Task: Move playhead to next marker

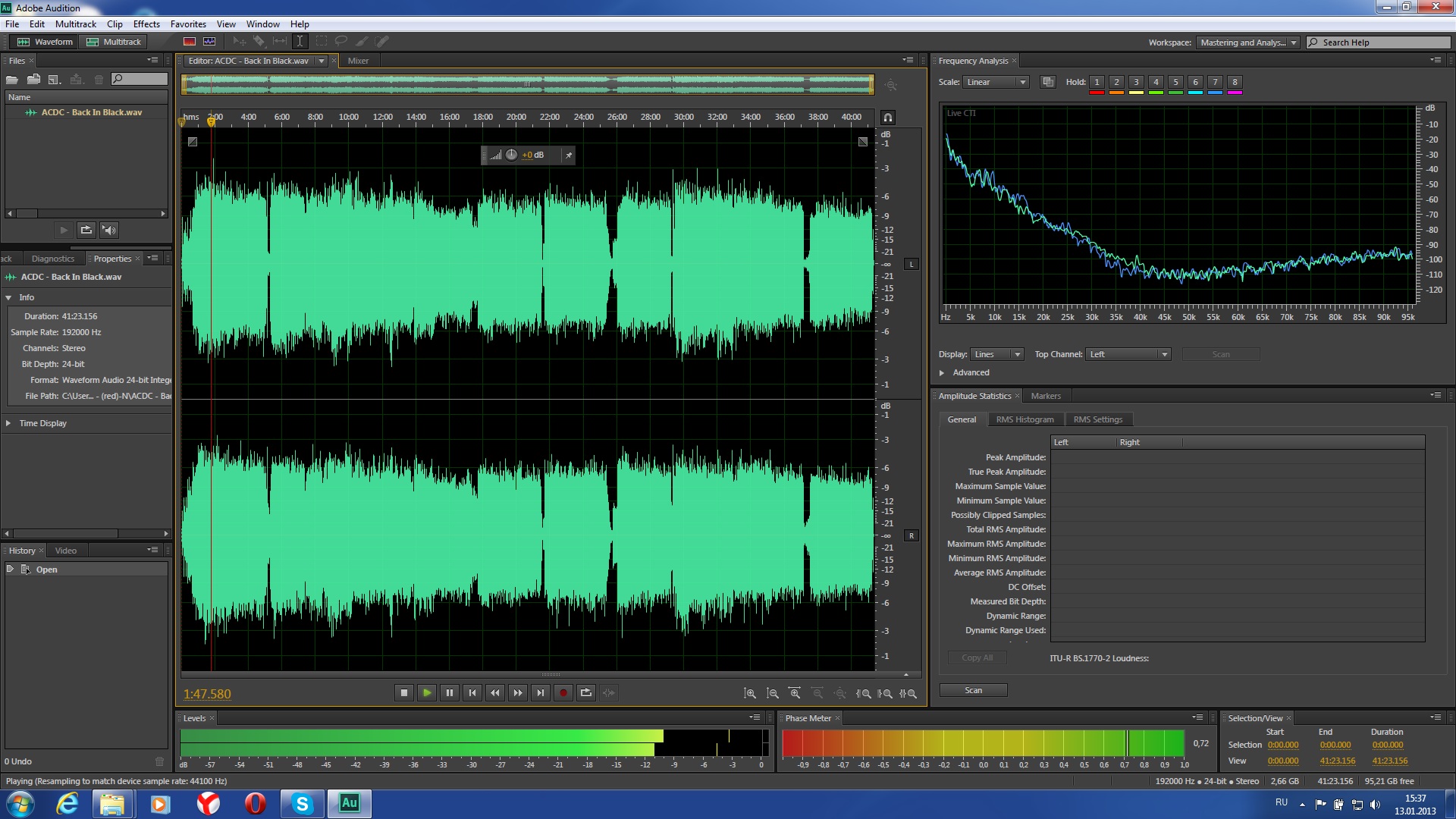Action: [x=541, y=692]
